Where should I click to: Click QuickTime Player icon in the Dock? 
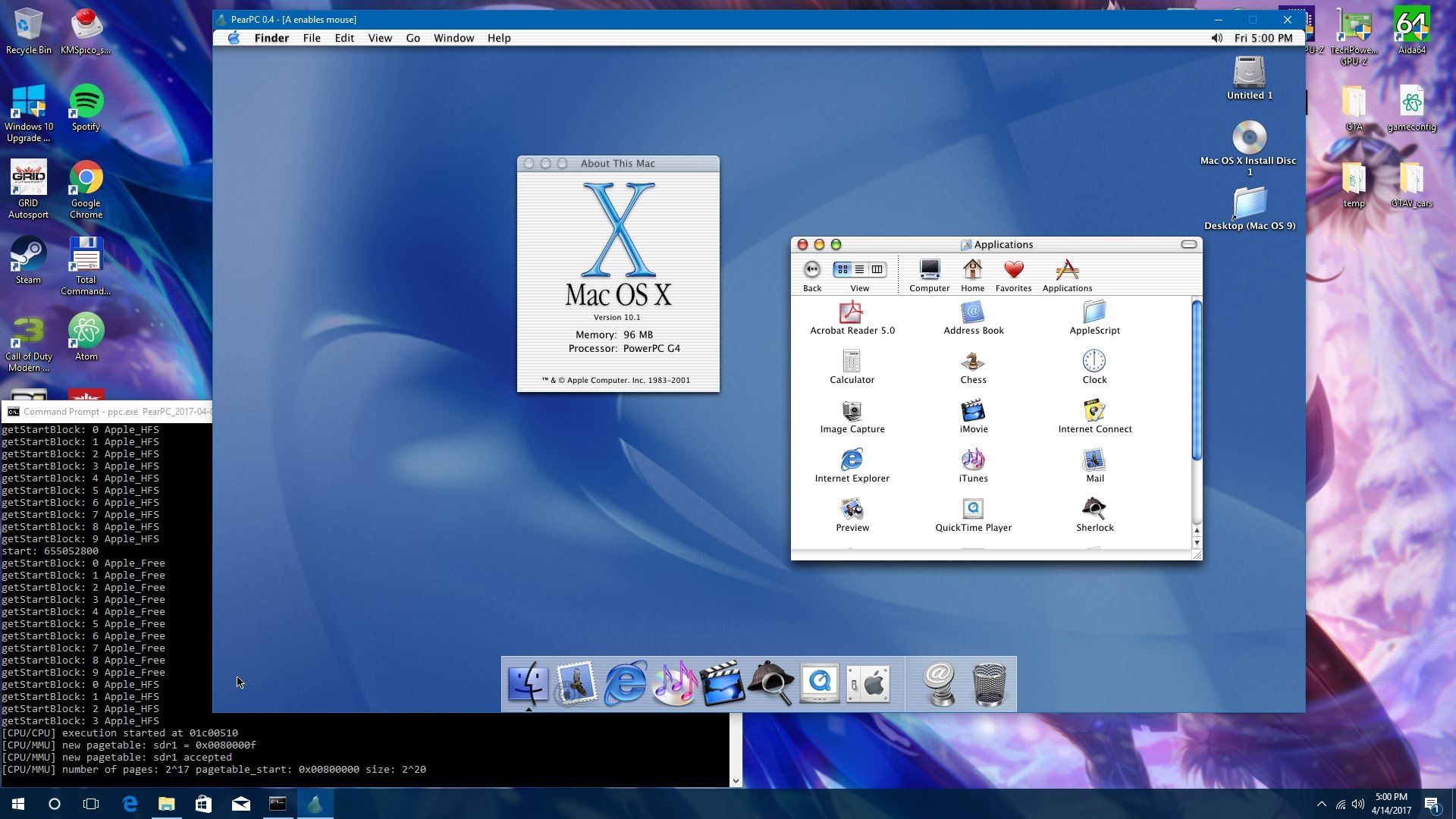(819, 683)
